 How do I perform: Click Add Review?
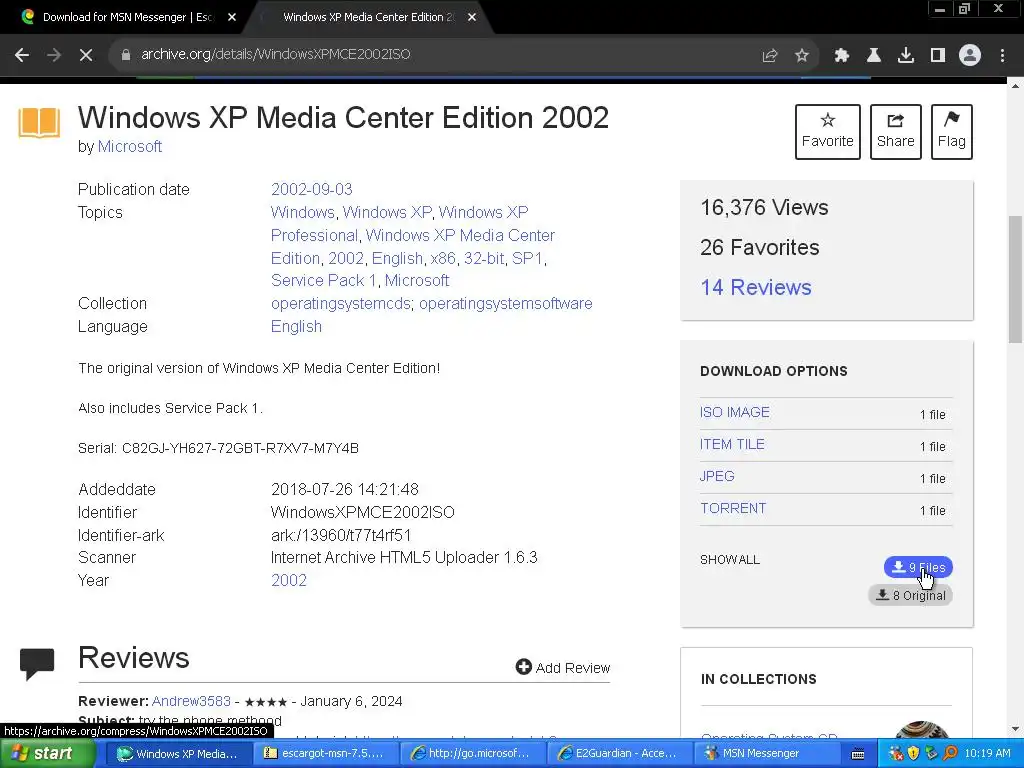click(563, 667)
